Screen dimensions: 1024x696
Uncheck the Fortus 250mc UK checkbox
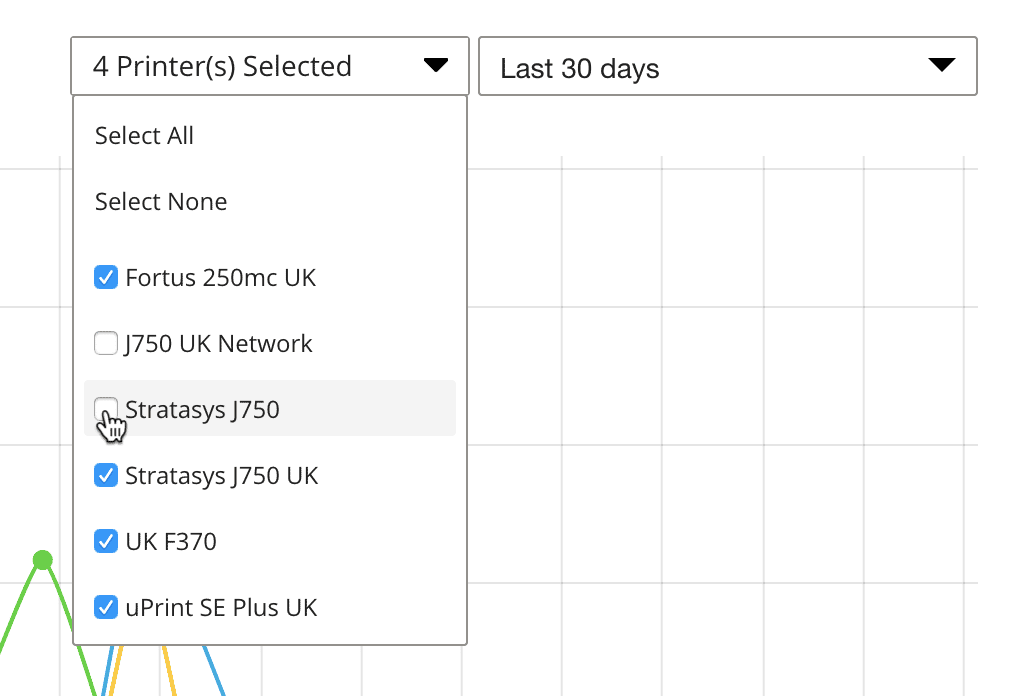click(106, 277)
